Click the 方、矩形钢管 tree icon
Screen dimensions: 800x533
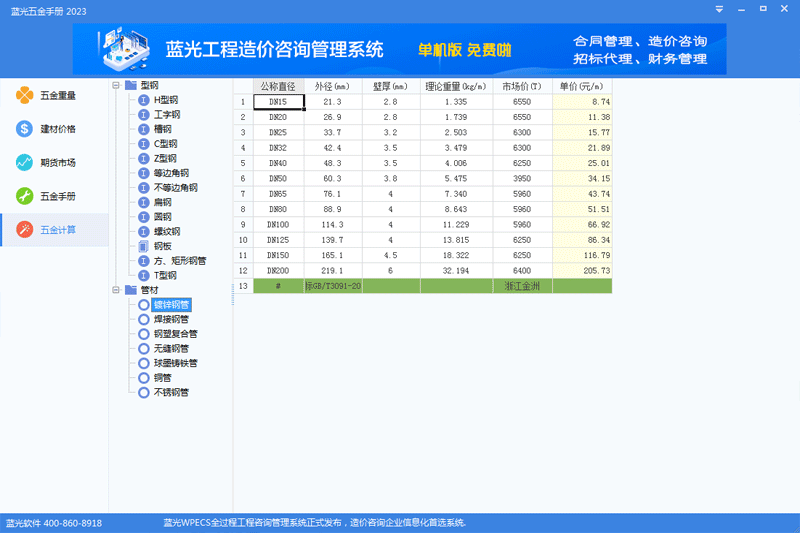[144, 261]
